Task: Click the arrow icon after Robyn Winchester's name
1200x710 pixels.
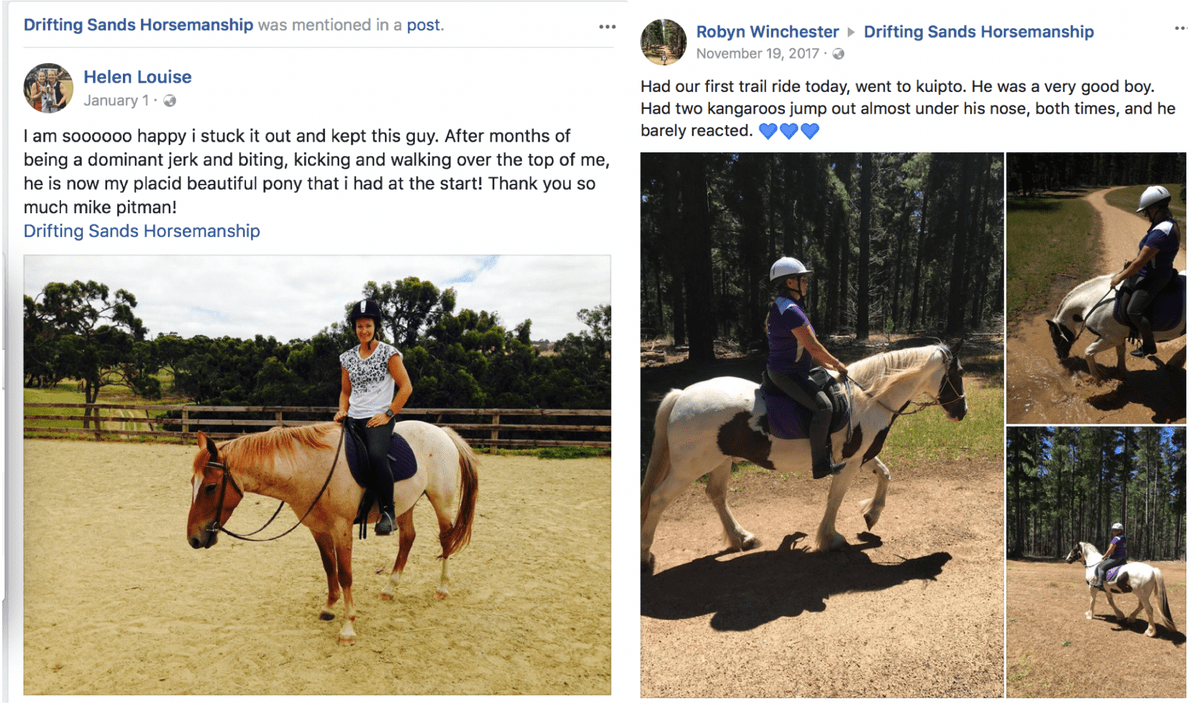Action: click(851, 32)
